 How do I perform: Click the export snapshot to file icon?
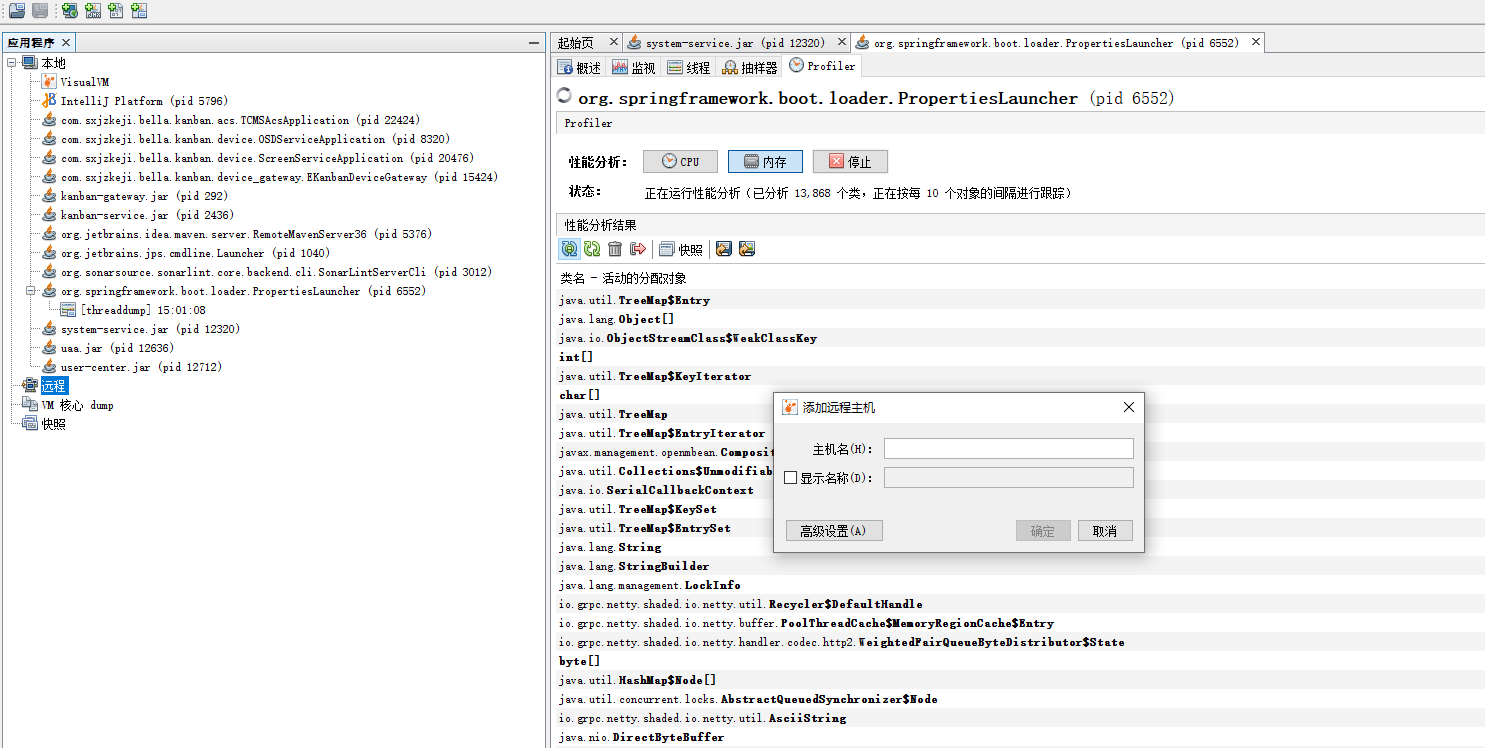pyautogui.click(x=722, y=248)
